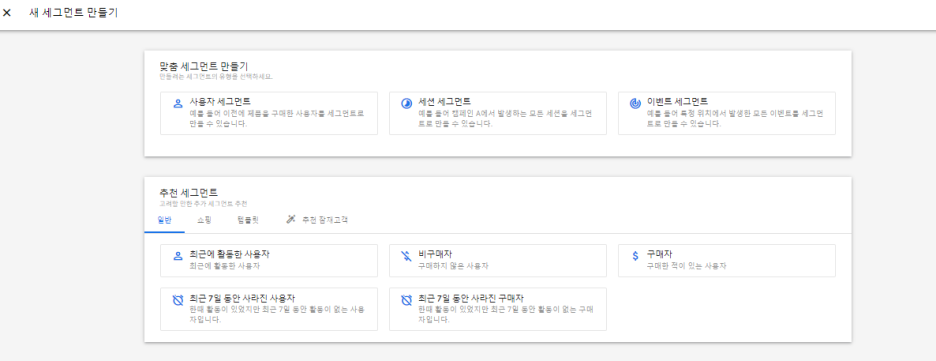Click the recently active users person icon

[177, 256]
